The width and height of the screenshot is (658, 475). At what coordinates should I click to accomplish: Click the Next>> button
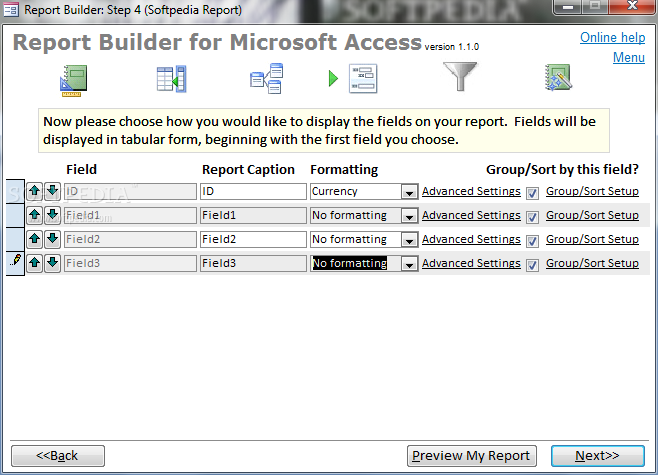pyautogui.click(x=598, y=456)
